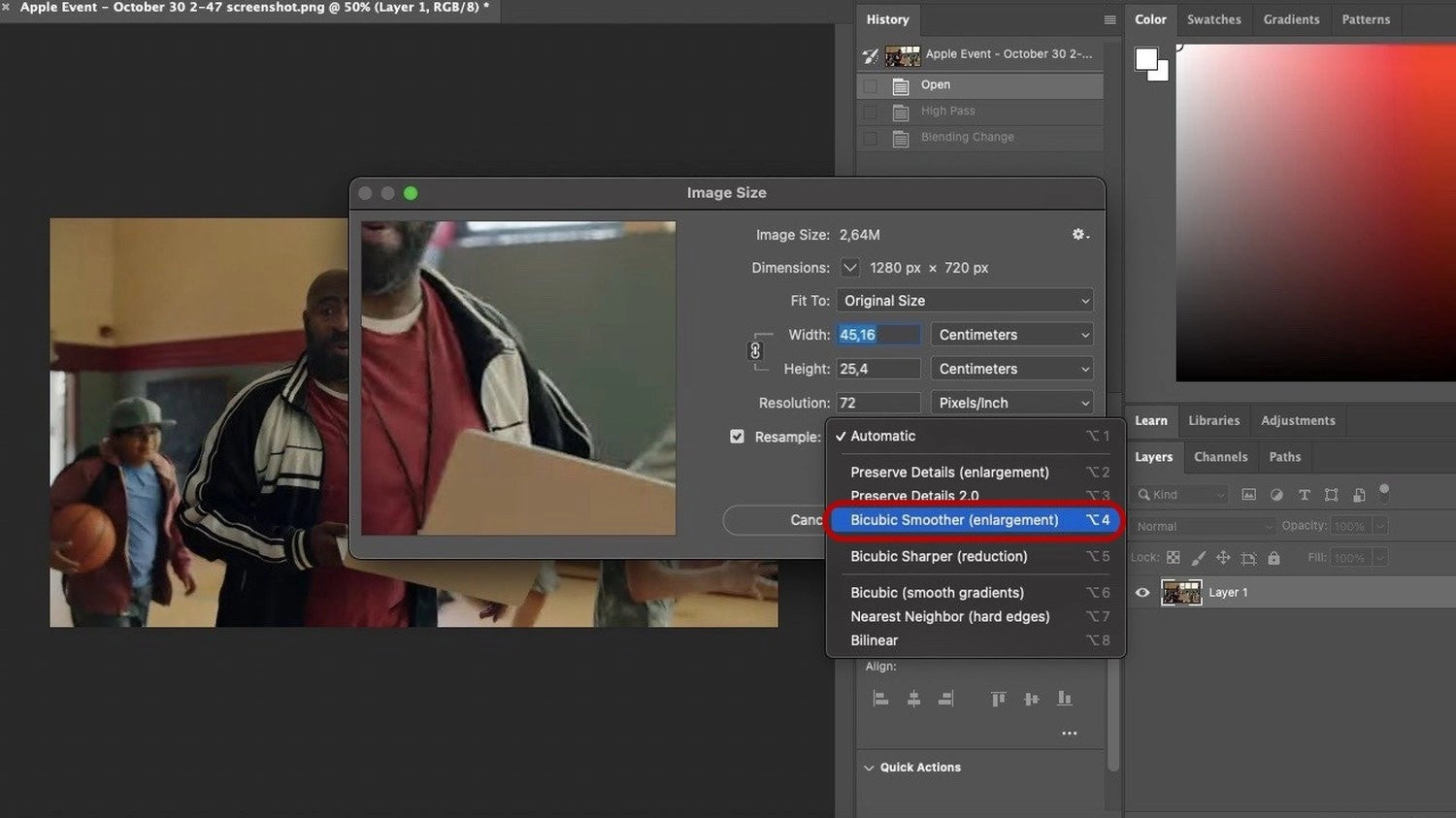Lock all padlock icon
1456x818 pixels.
[1274, 558]
